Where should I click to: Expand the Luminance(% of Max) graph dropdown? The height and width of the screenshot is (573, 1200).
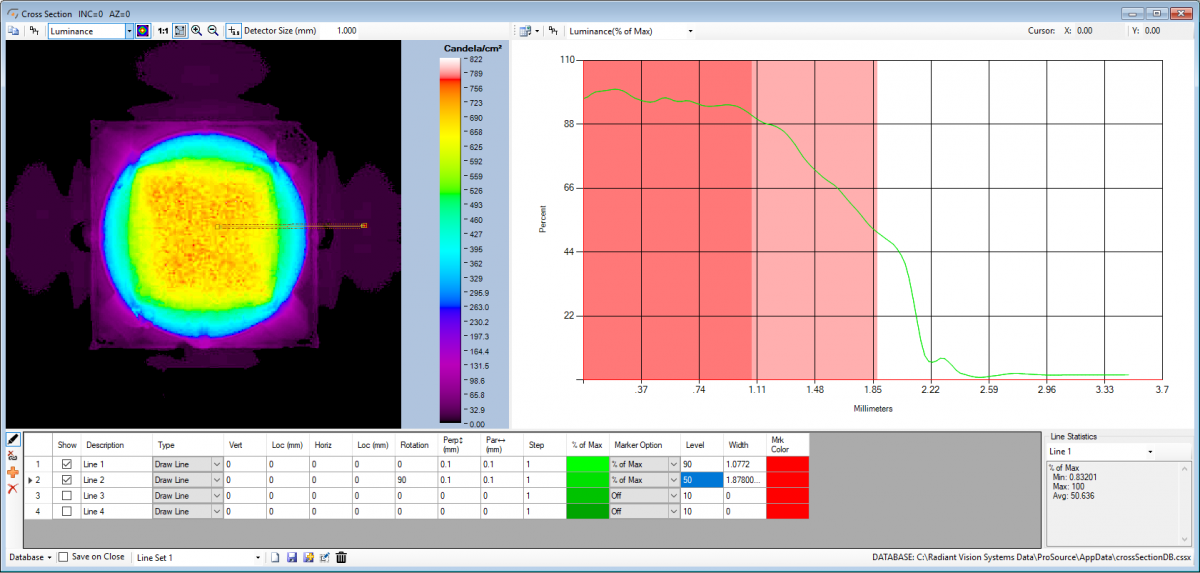tap(690, 31)
